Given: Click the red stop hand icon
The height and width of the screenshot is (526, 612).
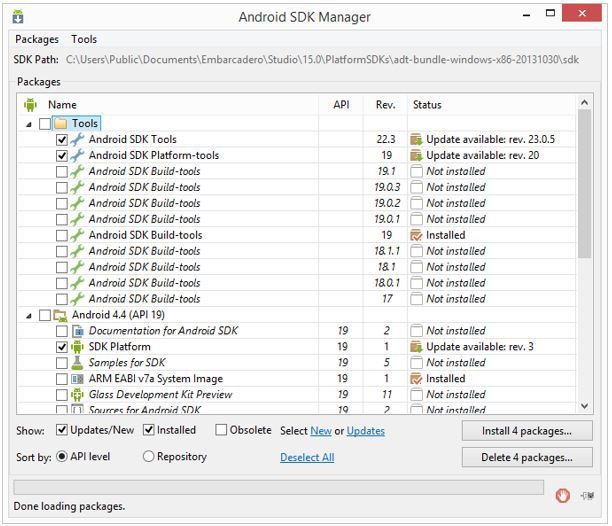Looking at the screenshot, I should (562, 496).
